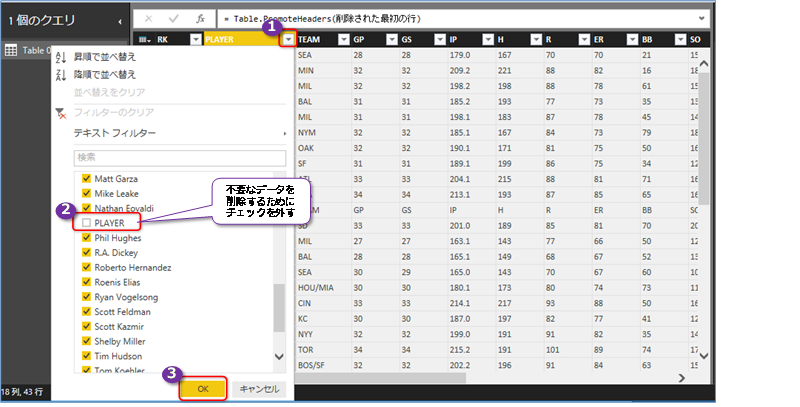Open PLAYER column filter dropdown
Viewport: 800px width, 407px height.
pyautogui.click(x=289, y=39)
